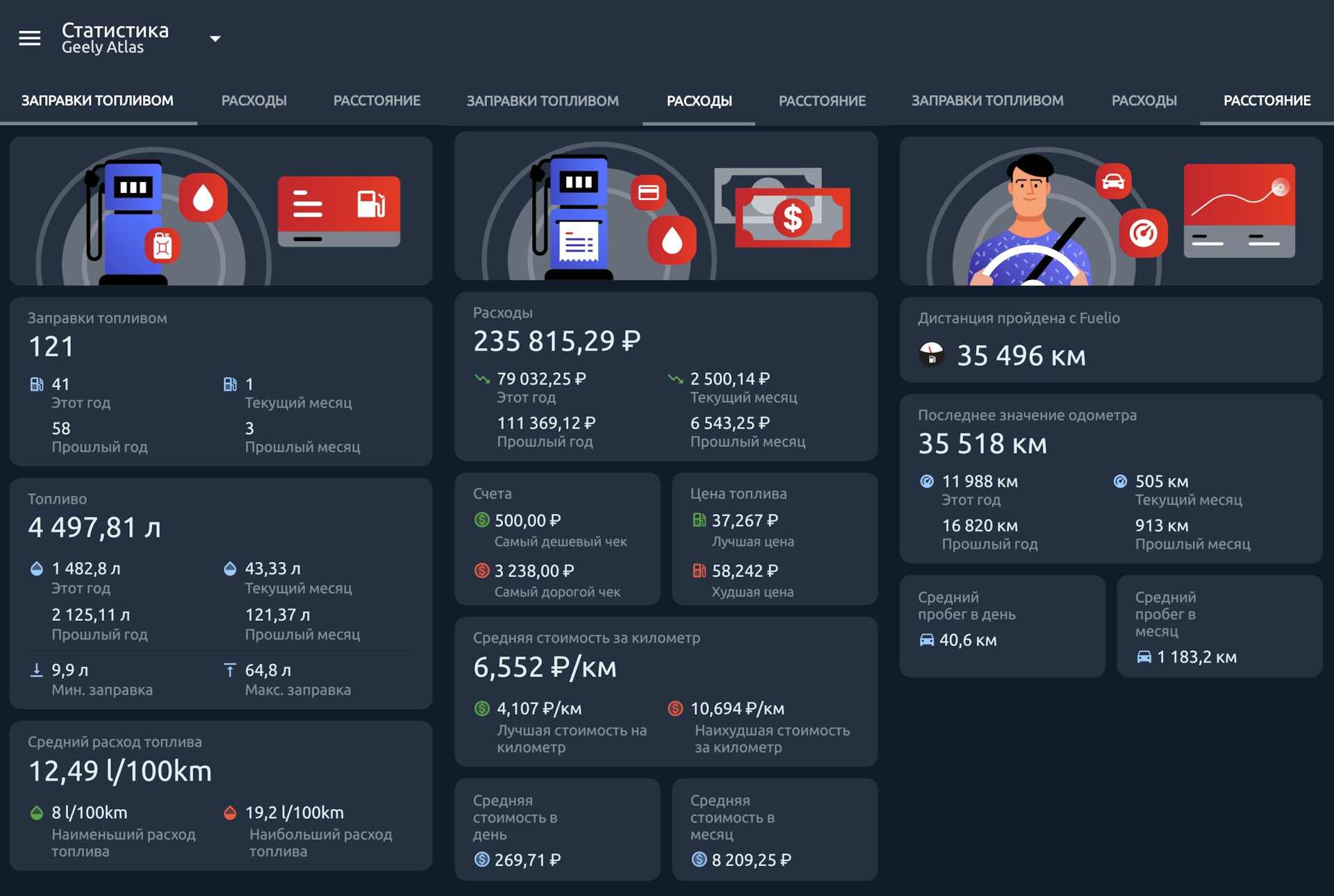Expand the Geely Atlas vehicle dropdown
This screenshot has width=1334, height=896.
[x=215, y=39]
